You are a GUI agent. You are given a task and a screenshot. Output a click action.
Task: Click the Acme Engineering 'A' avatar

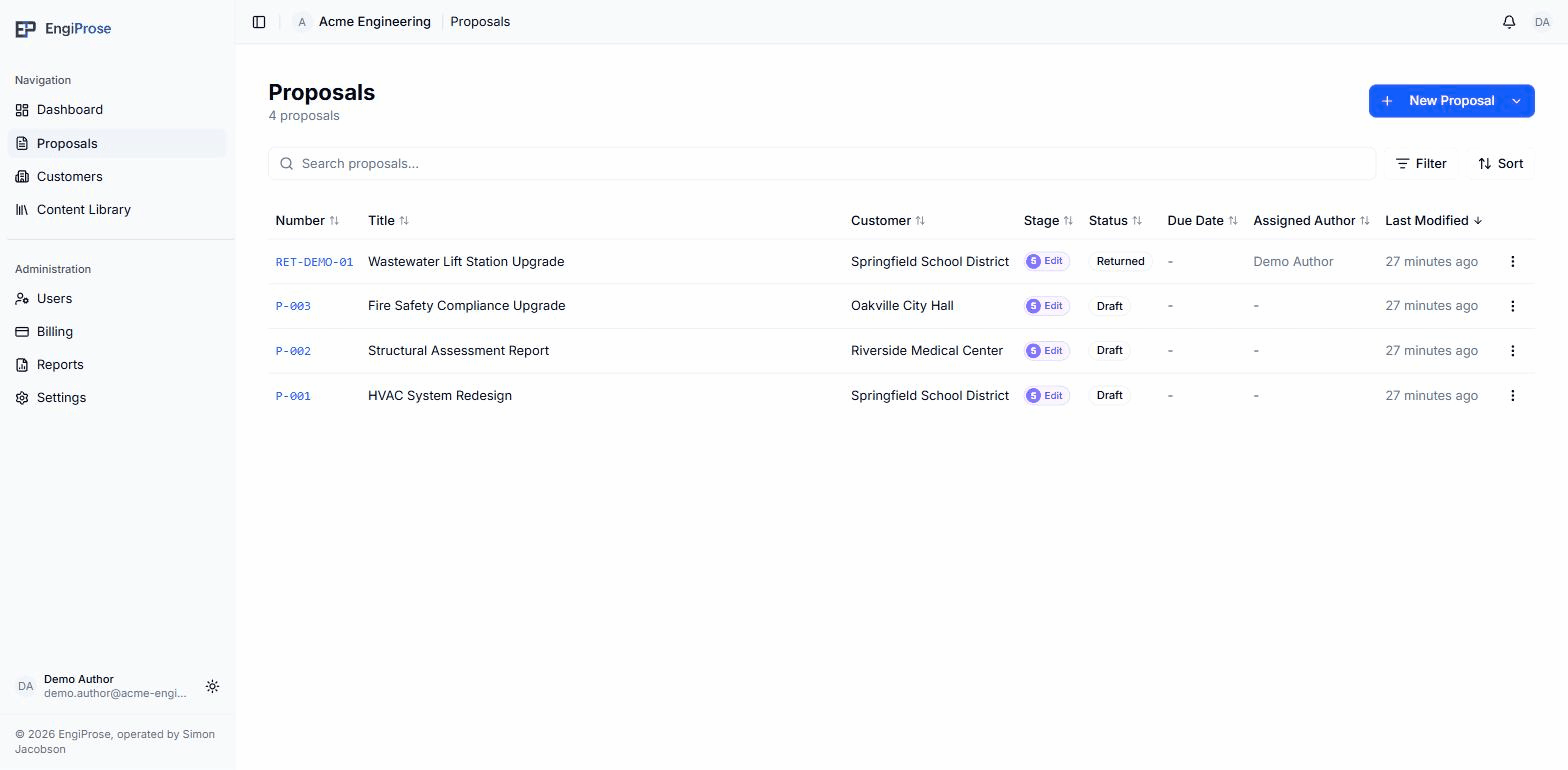(302, 22)
